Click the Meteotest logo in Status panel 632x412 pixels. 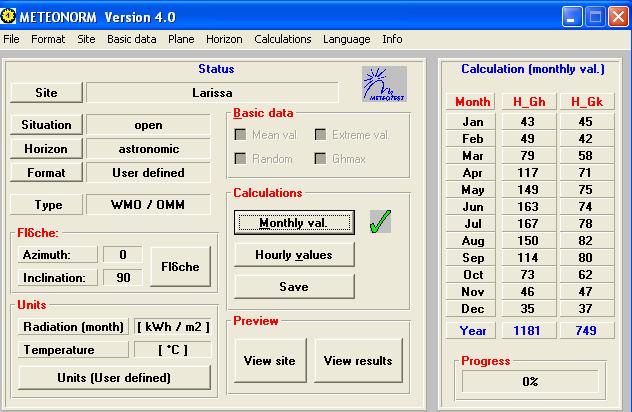[384, 84]
